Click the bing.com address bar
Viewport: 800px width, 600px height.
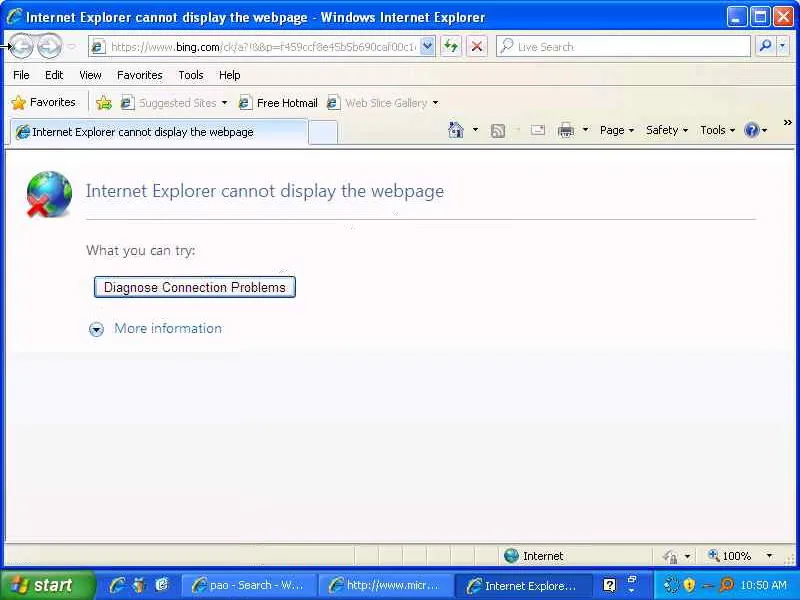(263, 47)
